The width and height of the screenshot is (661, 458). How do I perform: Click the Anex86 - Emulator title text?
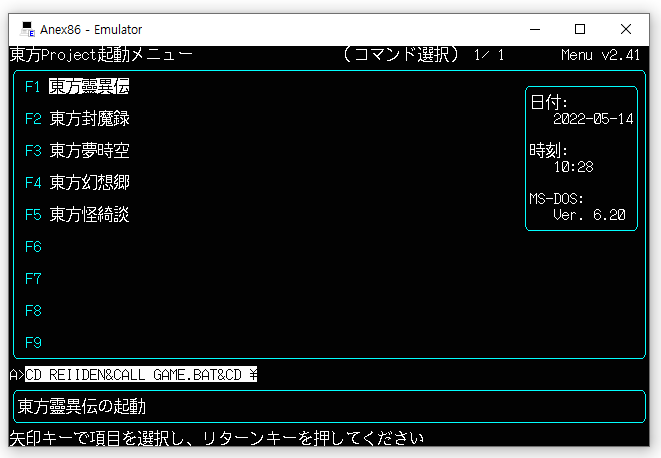pos(91,30)
